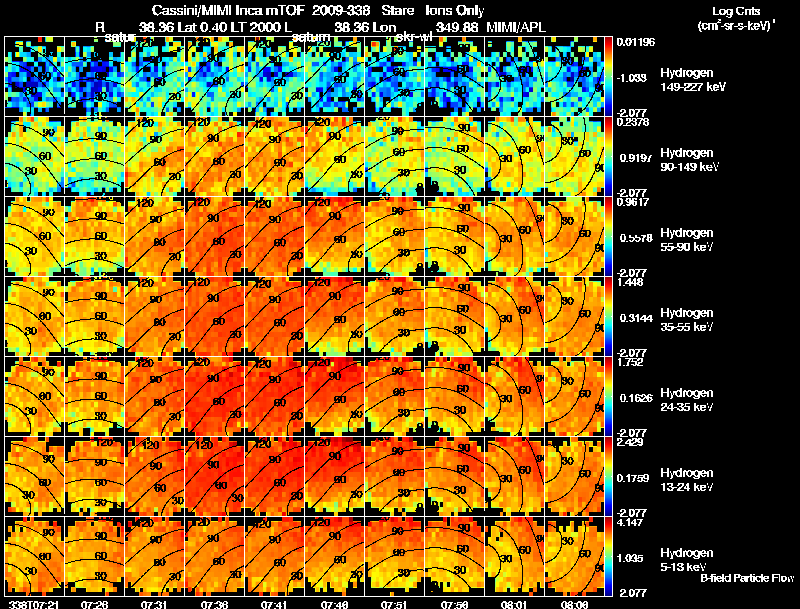The width and height of the screenshot is (800, 609).
Task: Click the 07:26 time label
Action: pyautogui.click(x=94, y=604)
